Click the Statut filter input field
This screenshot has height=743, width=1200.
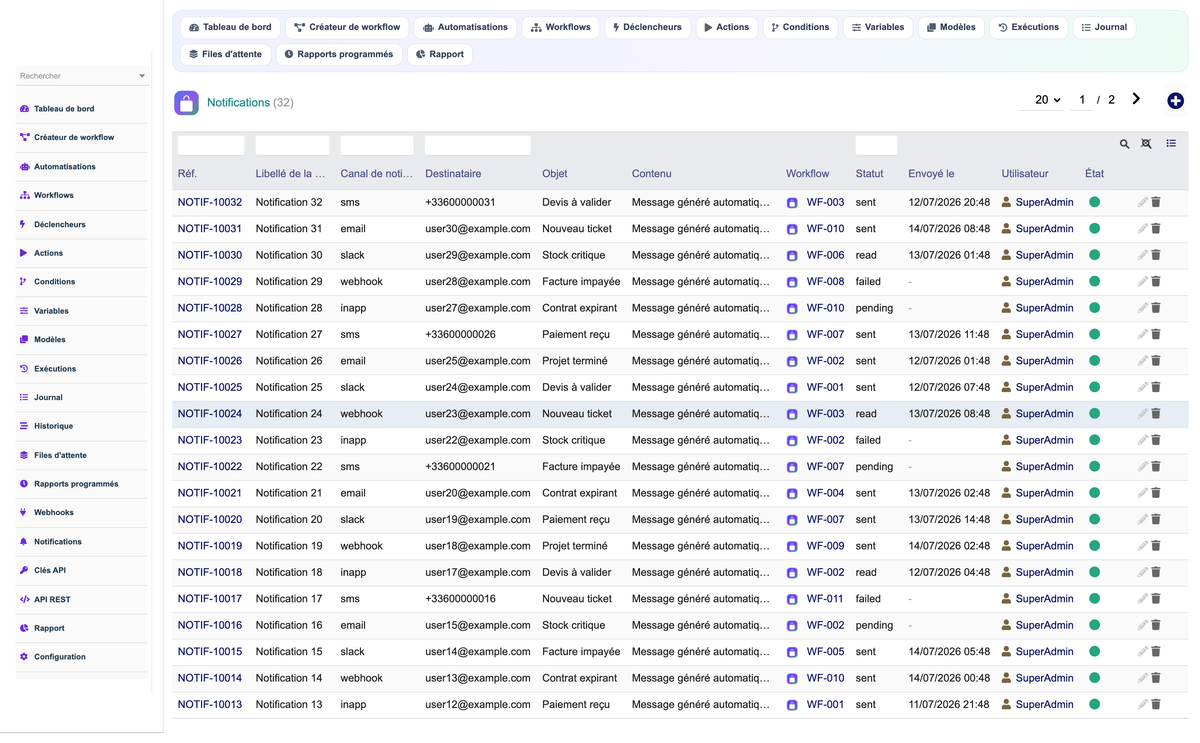click(x=876, y=145)
